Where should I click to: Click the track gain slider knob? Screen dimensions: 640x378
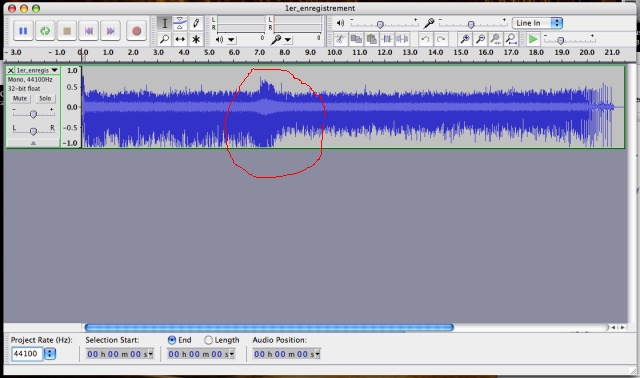pyautogui.click(x=33, y=114)
